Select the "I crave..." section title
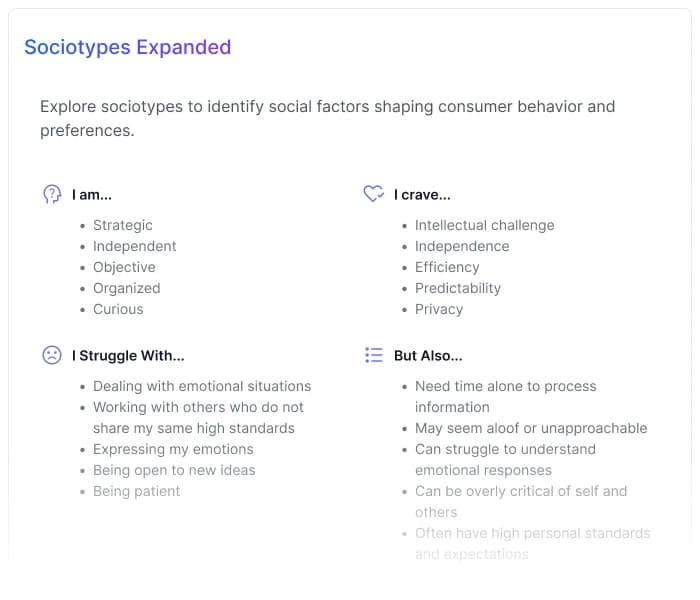 (422, 195)
